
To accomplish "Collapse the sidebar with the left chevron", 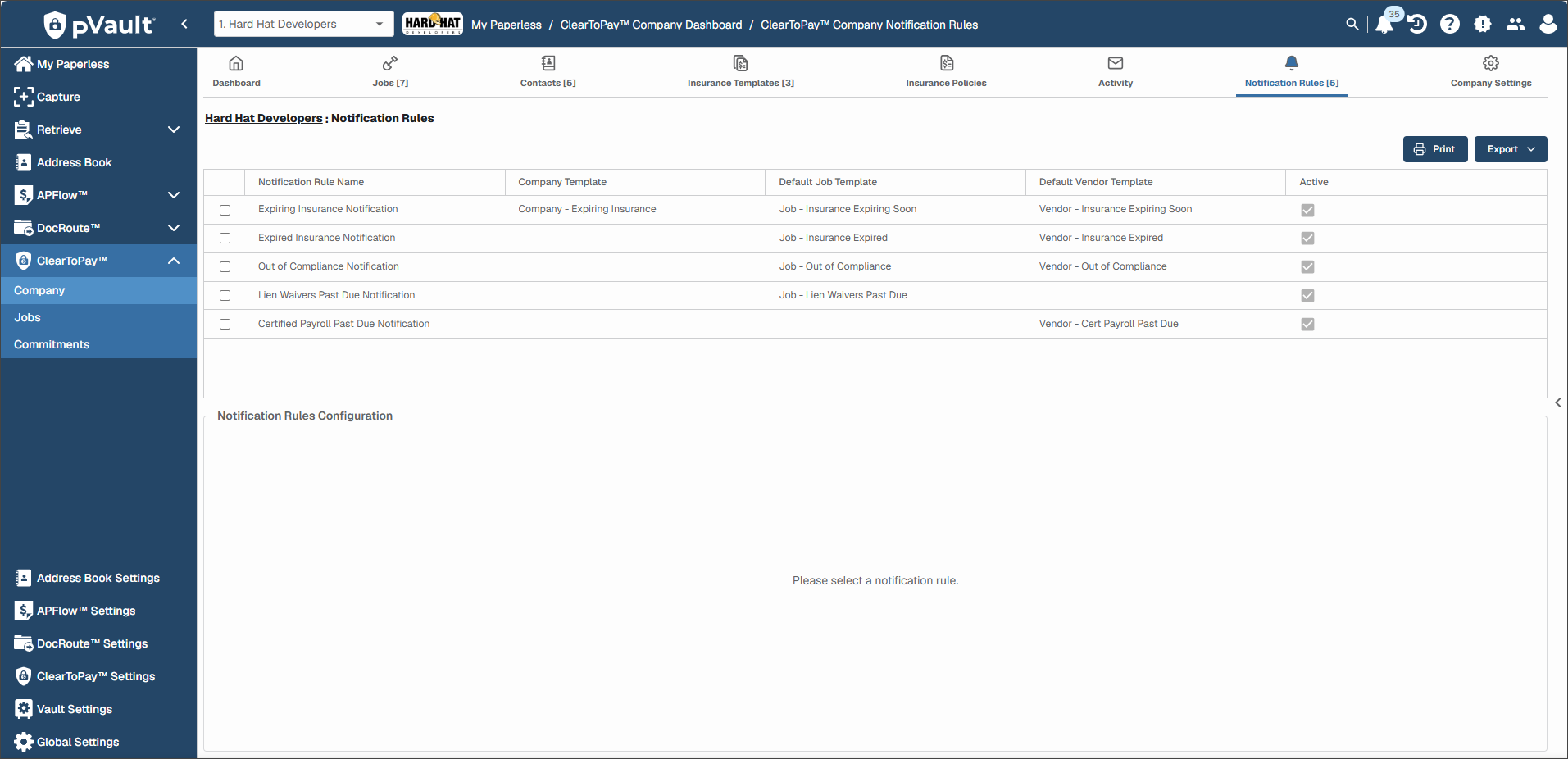I will (x=184, y=24).
